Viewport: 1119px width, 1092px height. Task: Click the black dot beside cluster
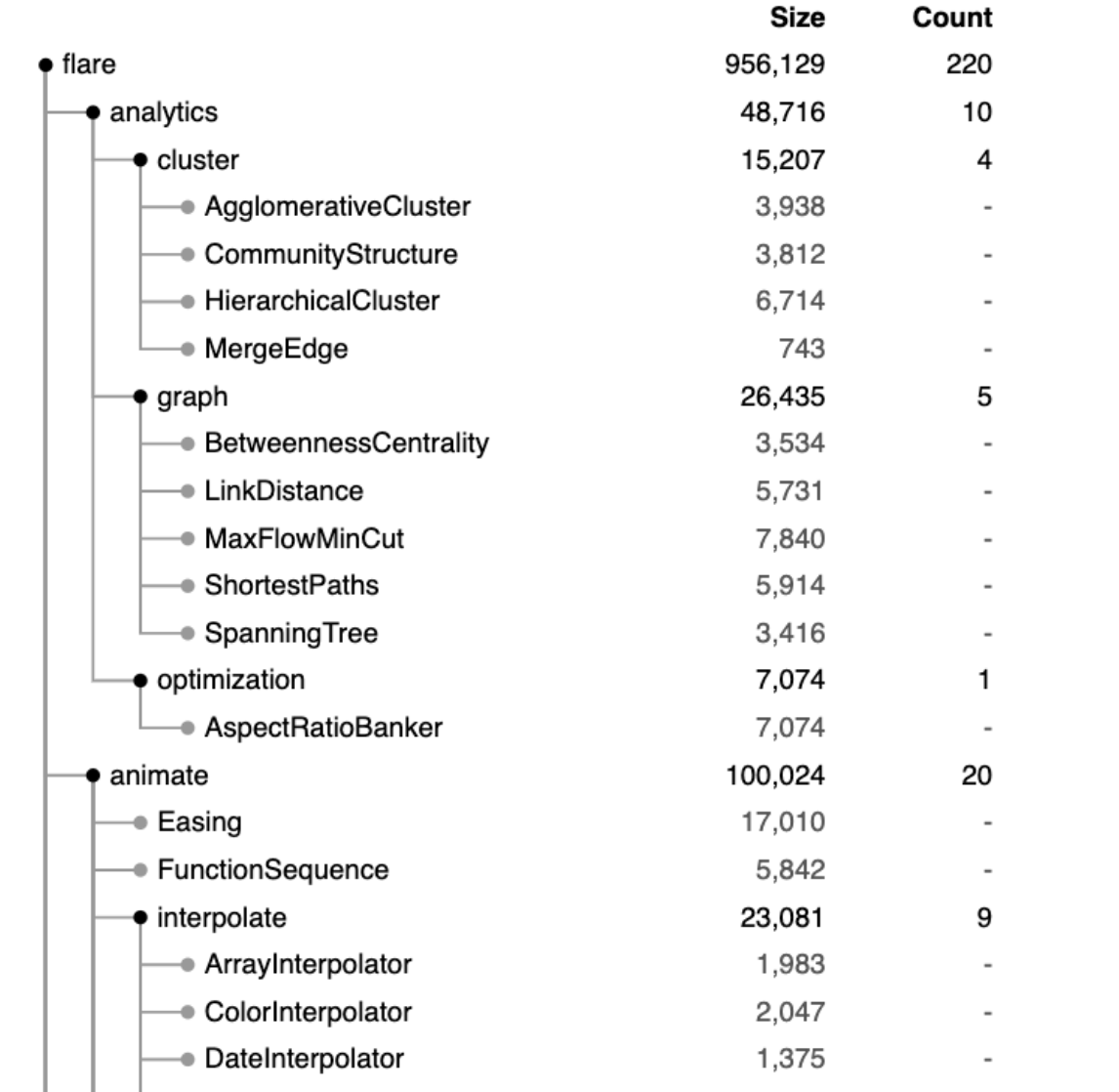141,160
